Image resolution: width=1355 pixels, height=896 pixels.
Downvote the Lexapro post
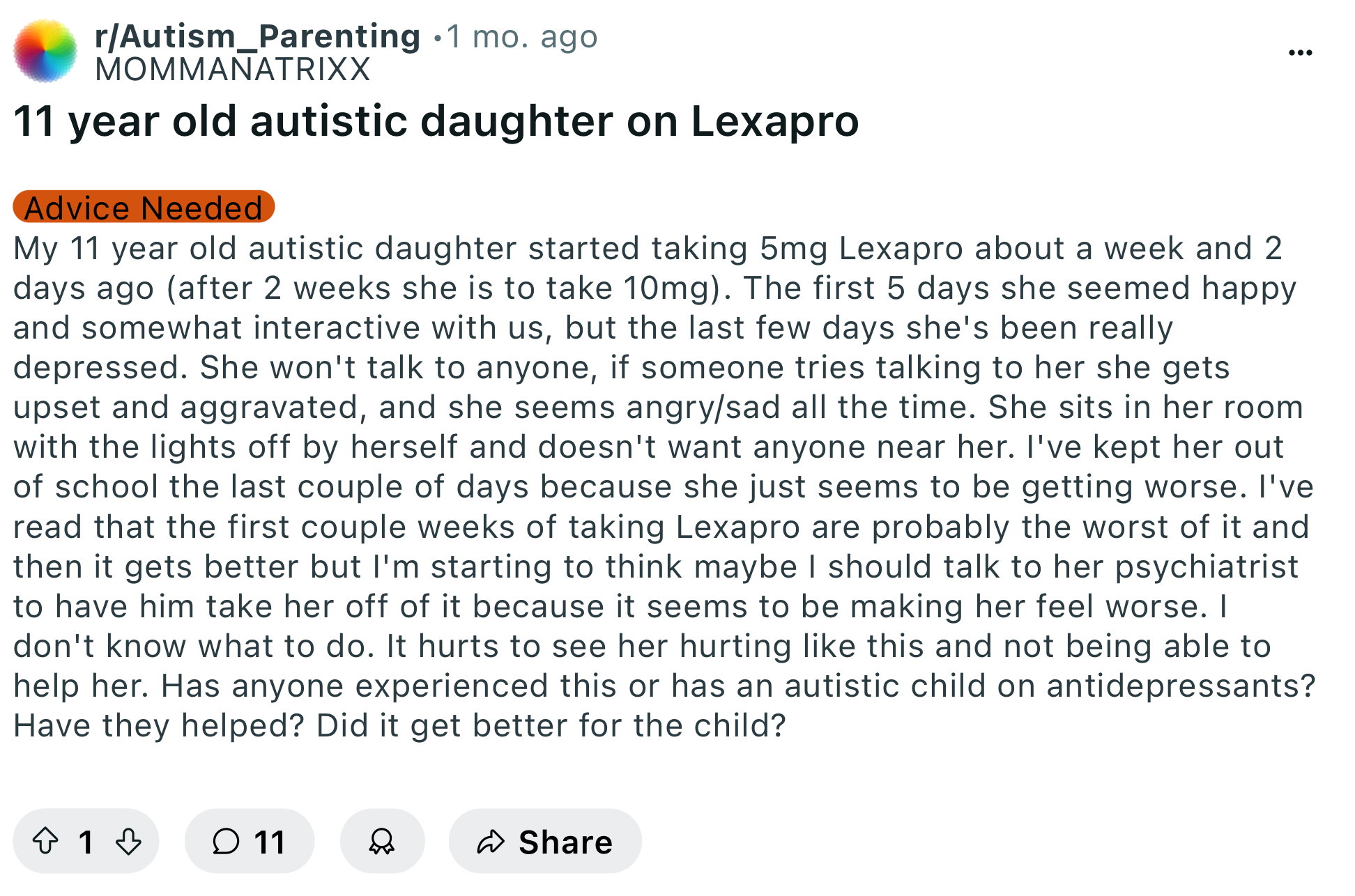coord(128,841)
